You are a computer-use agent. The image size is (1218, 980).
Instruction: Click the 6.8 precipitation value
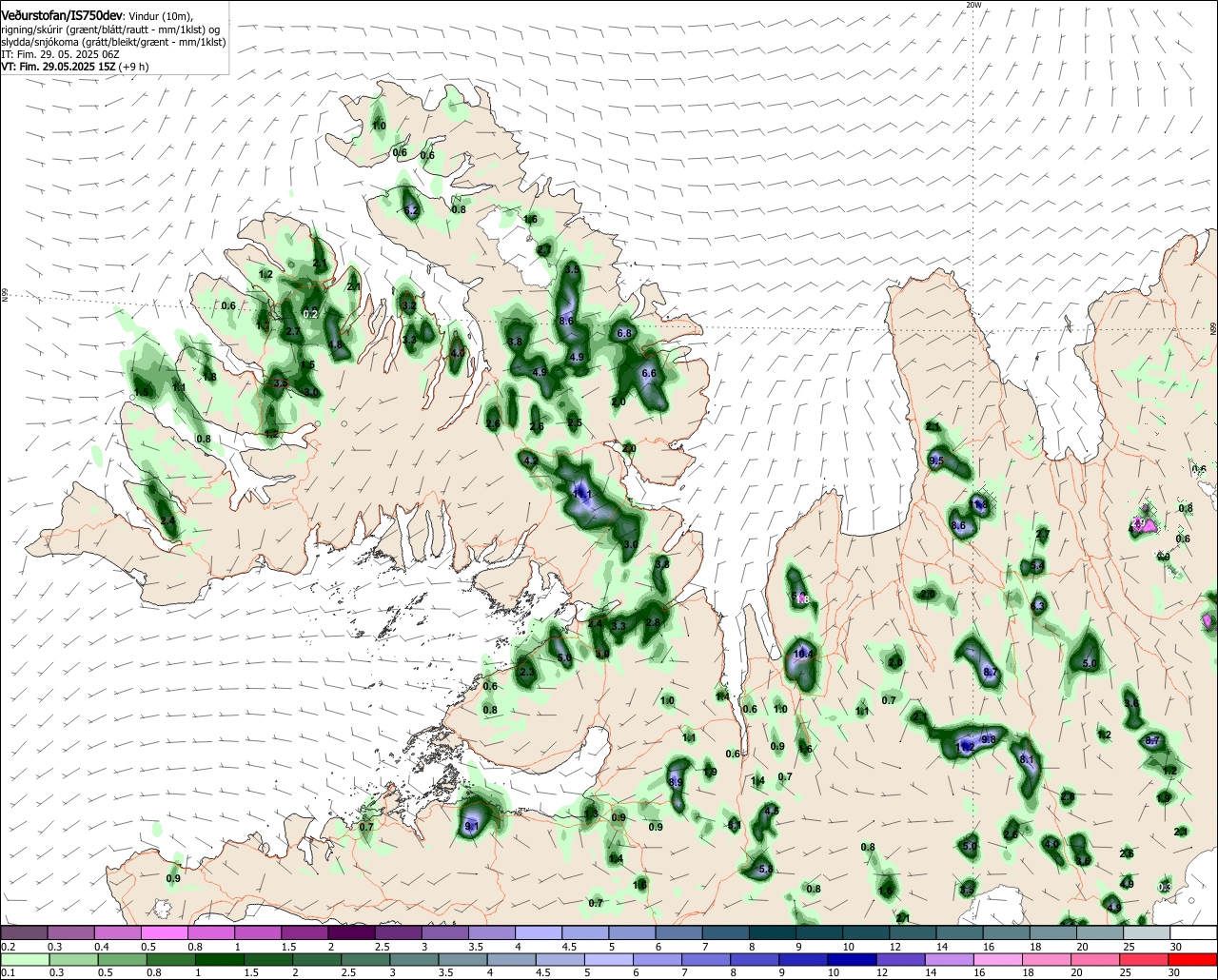pos(625,334)
